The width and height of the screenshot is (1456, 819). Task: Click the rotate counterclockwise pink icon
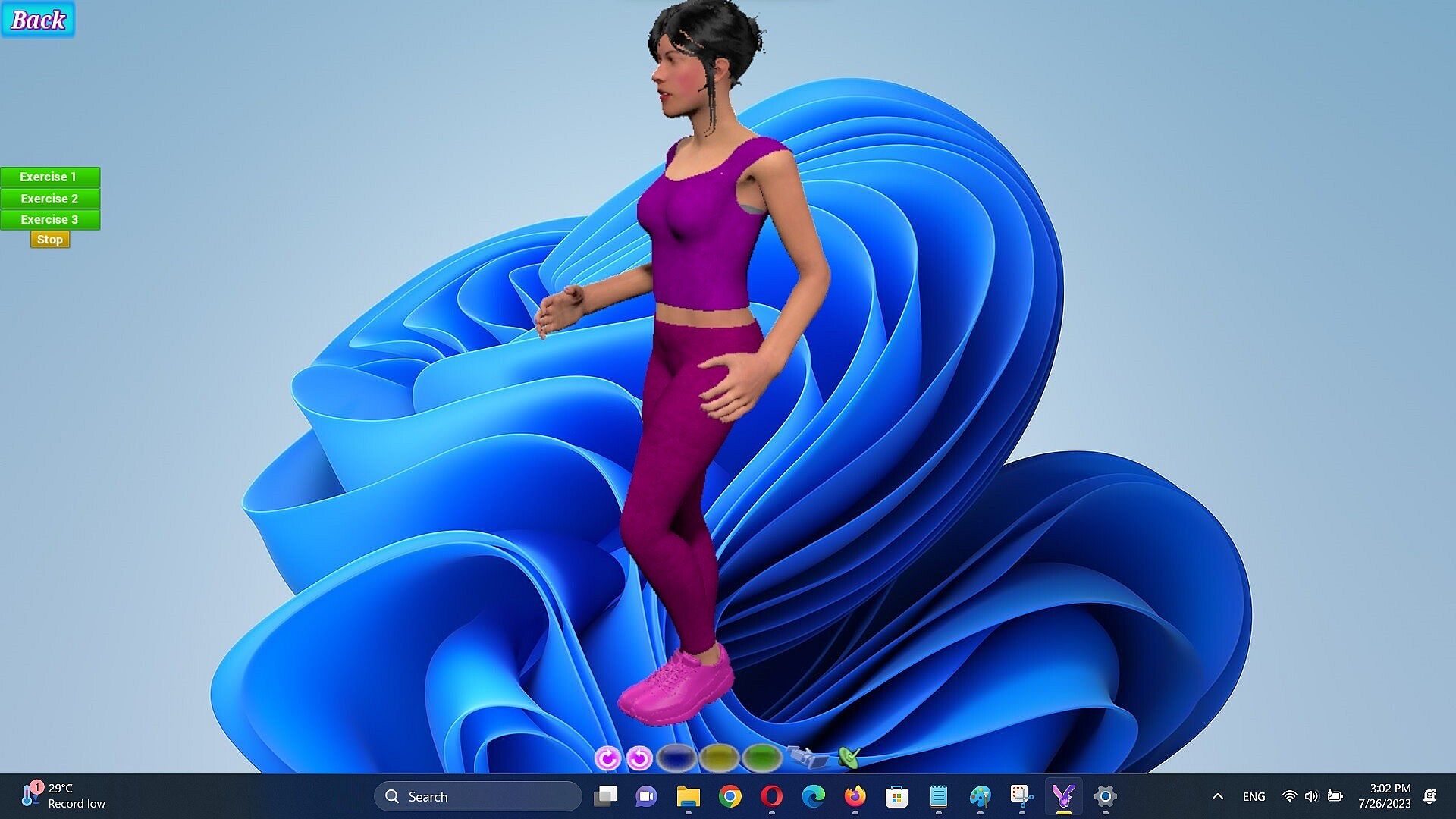[639, 758]
